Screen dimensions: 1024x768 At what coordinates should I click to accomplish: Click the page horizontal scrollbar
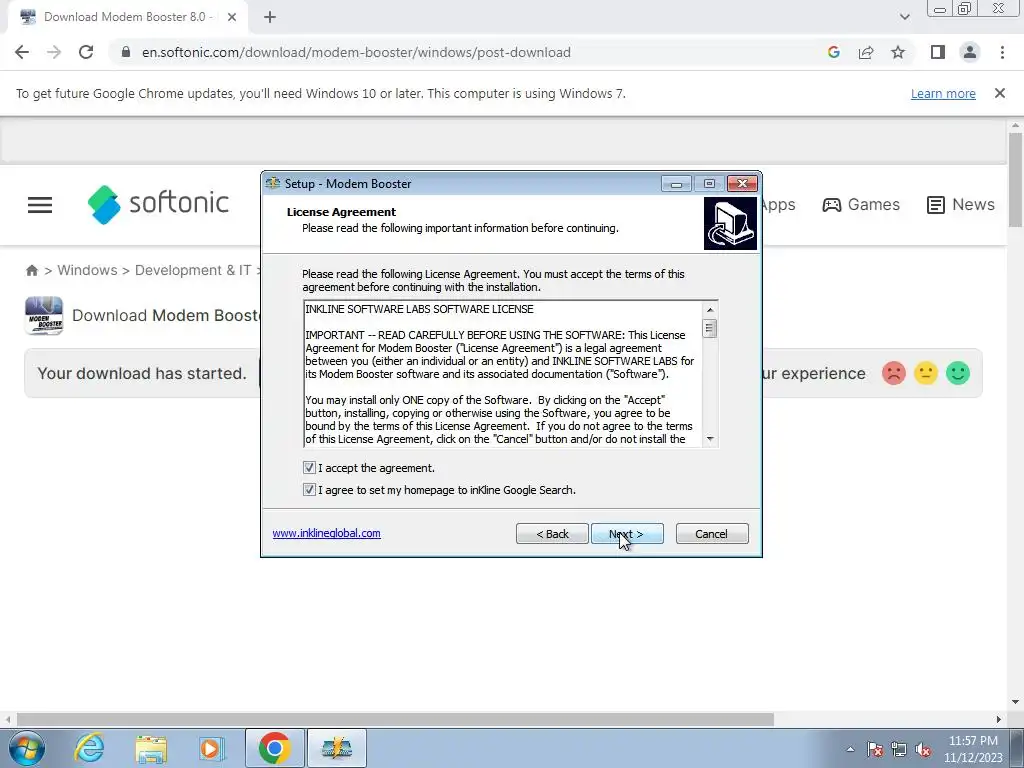pyautogui.click(x=395, y=719)
